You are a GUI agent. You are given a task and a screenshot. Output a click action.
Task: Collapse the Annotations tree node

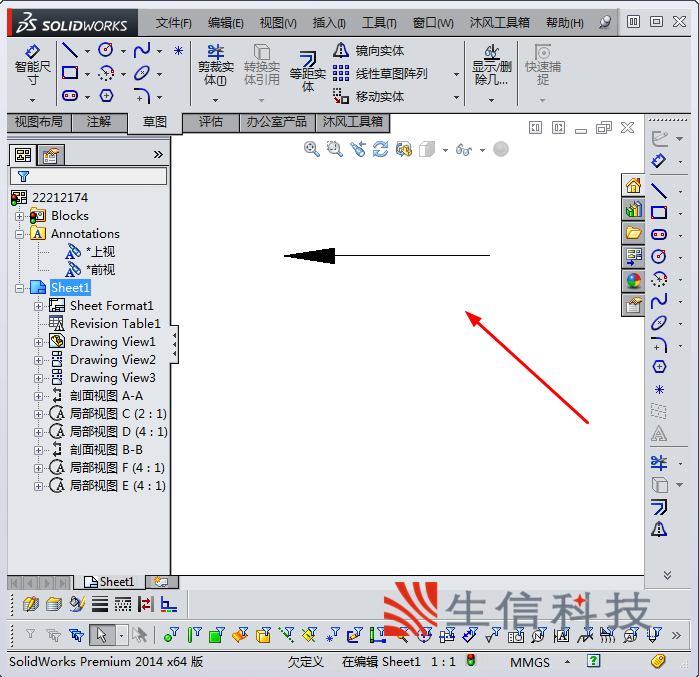(x=19, y=234)
